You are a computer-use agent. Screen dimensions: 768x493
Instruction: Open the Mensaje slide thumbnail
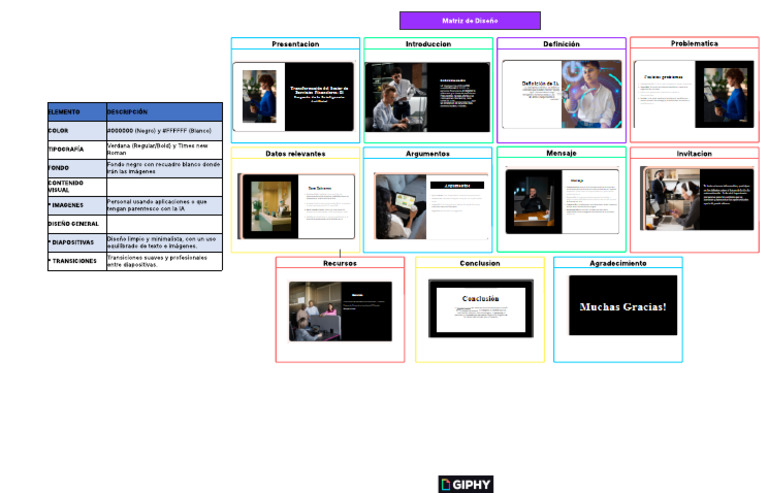point(562,201)
